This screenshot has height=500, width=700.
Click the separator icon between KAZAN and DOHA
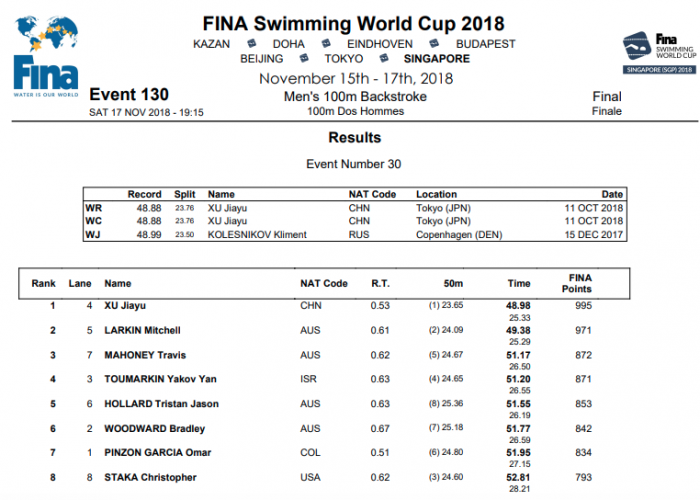(252, 44)
